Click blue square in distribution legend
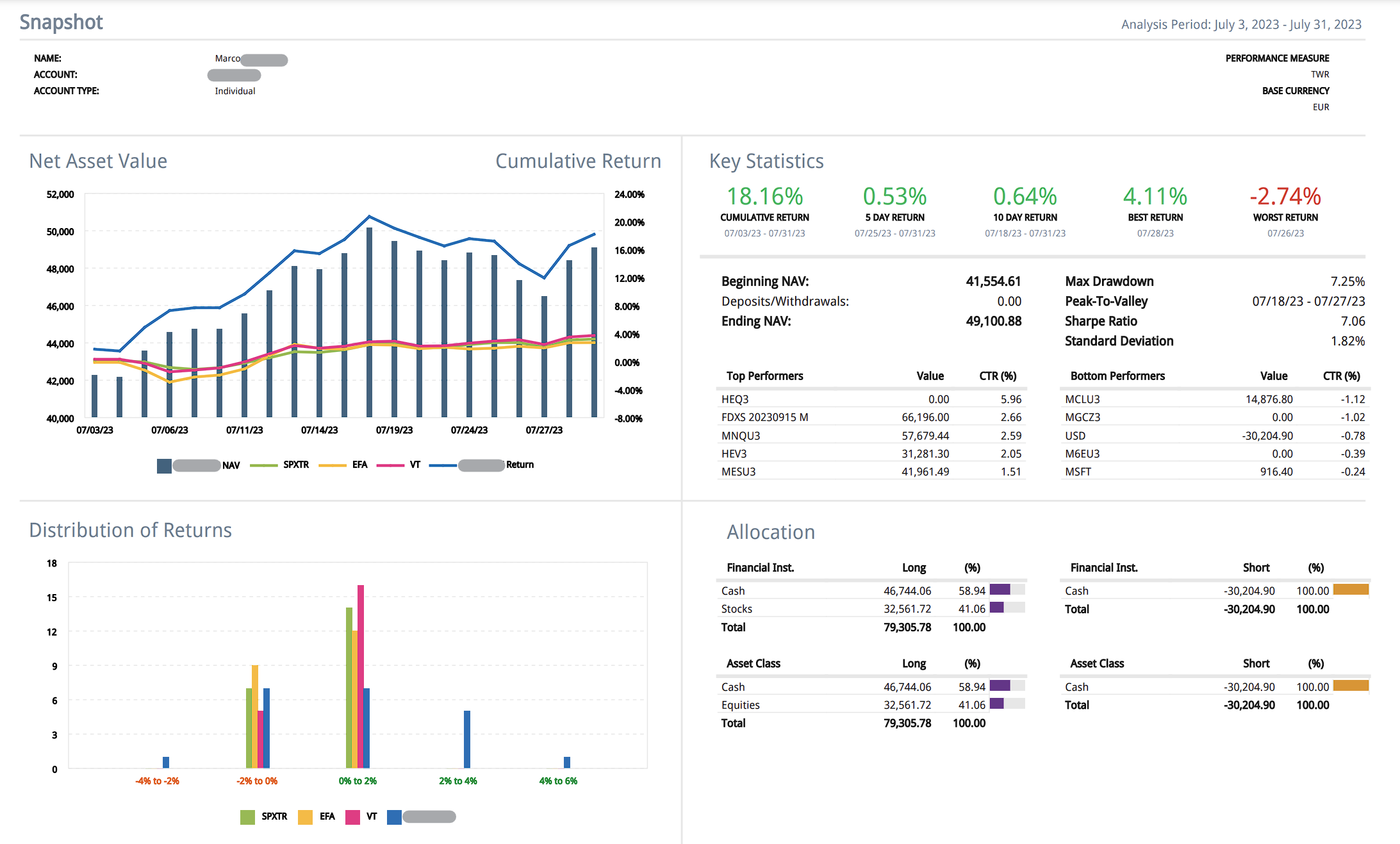1400x844 pixels. pyautogui.click(x=394, y=816)
